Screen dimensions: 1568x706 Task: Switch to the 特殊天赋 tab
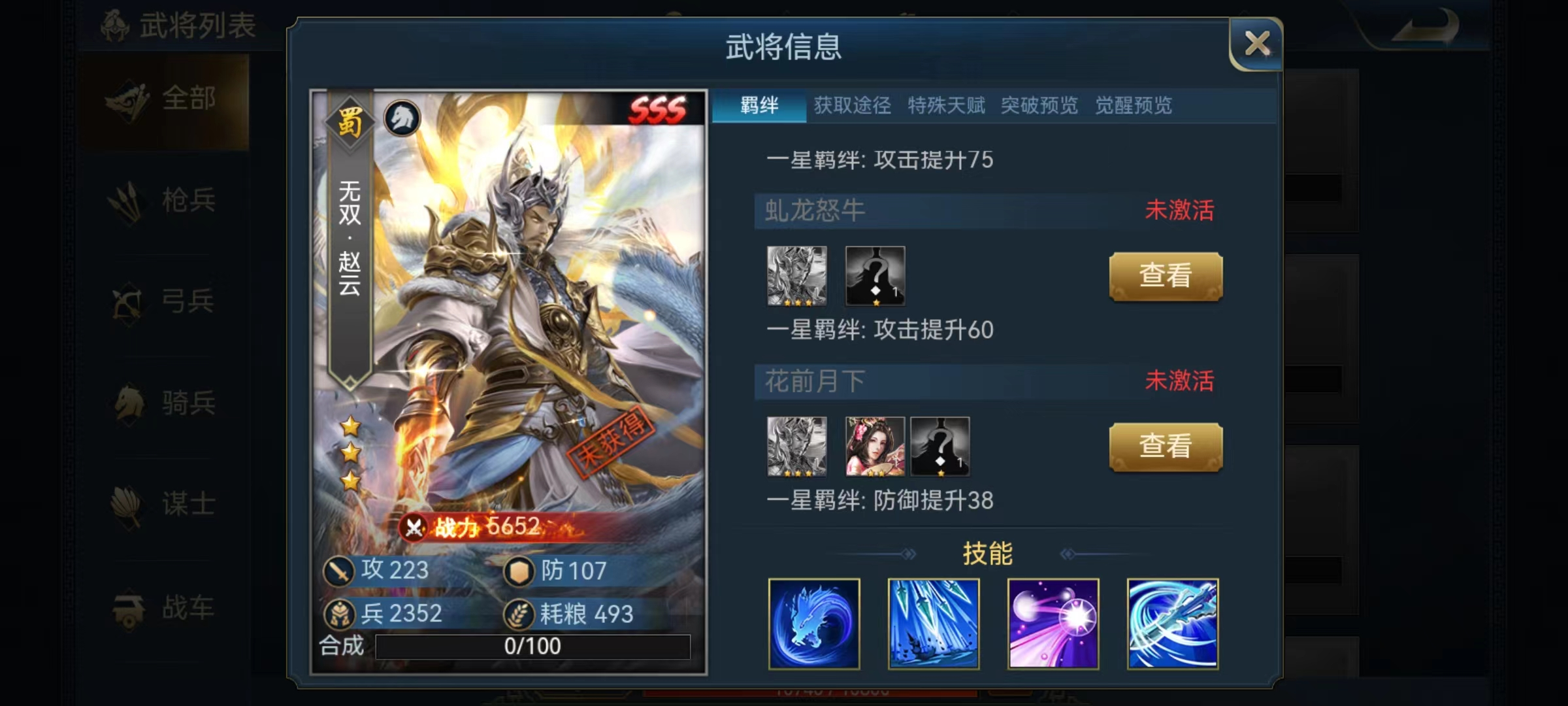(x=946, y=105)
